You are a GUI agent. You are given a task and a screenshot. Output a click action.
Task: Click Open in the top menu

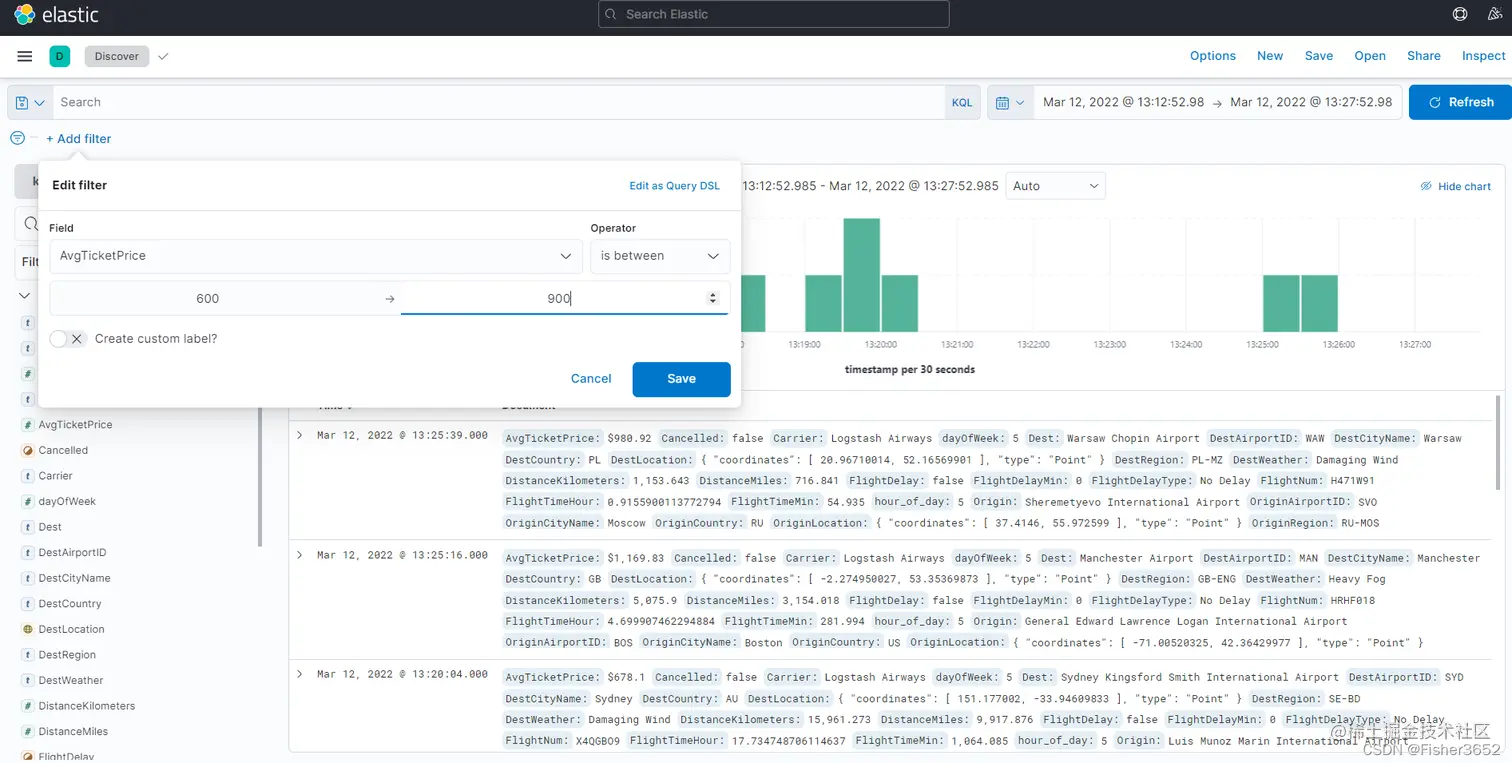click(1370, 56)
